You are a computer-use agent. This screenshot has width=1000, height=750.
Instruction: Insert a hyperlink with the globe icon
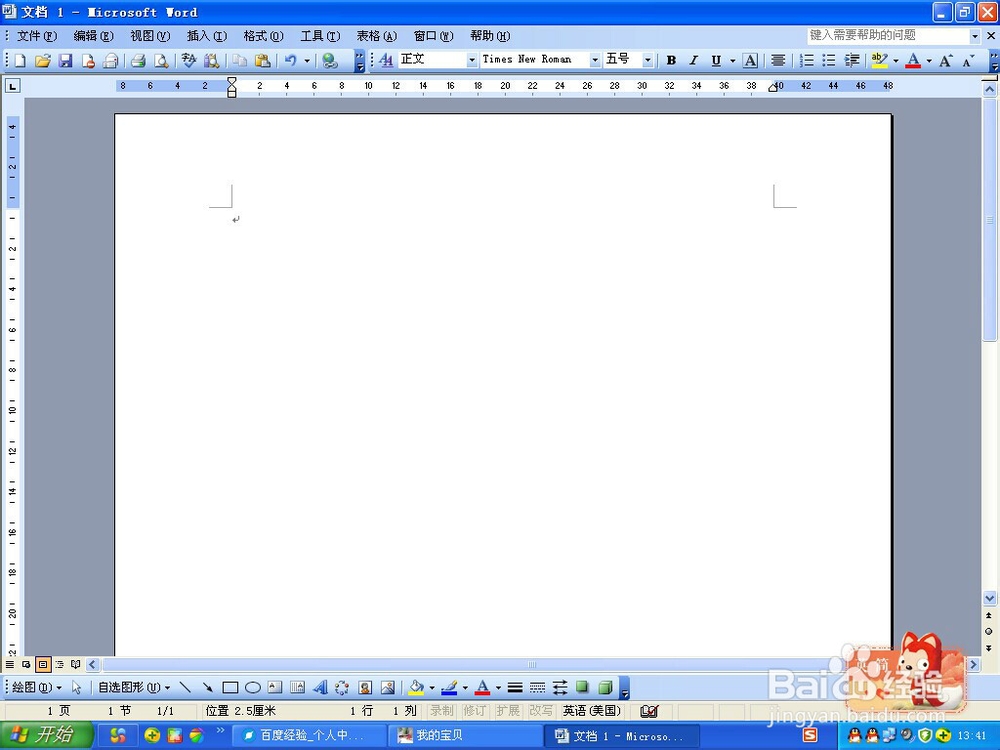(329, 61)
